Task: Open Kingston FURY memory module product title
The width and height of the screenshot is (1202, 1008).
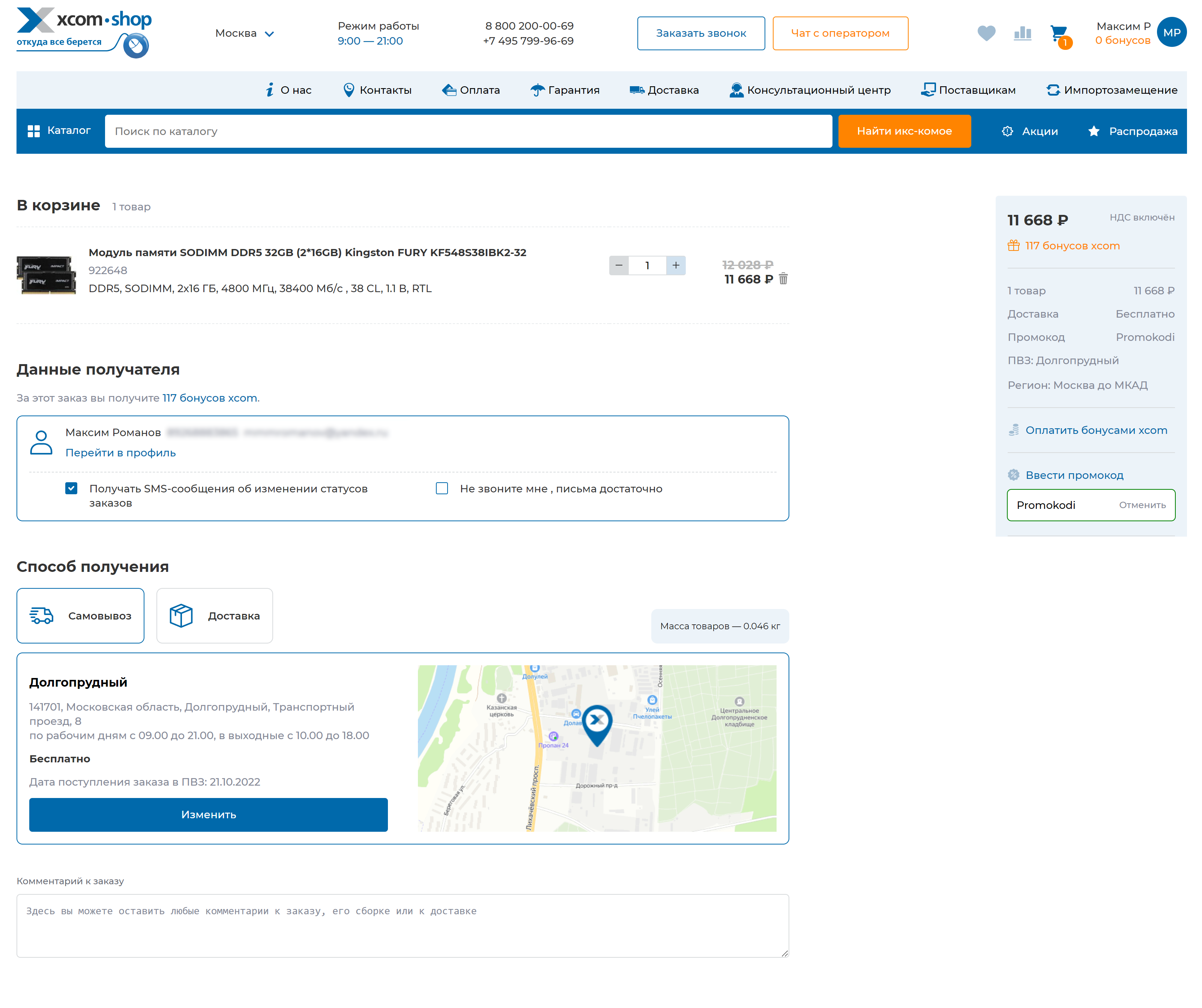Action: click(307, 252)
